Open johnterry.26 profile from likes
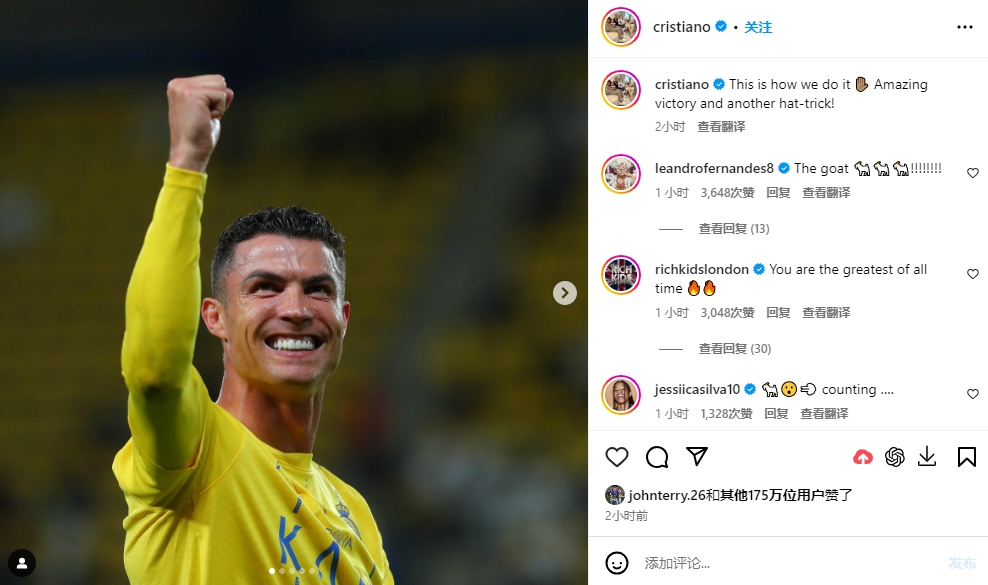This screenshot has width=988, height=585. click(x=667, y=495)
